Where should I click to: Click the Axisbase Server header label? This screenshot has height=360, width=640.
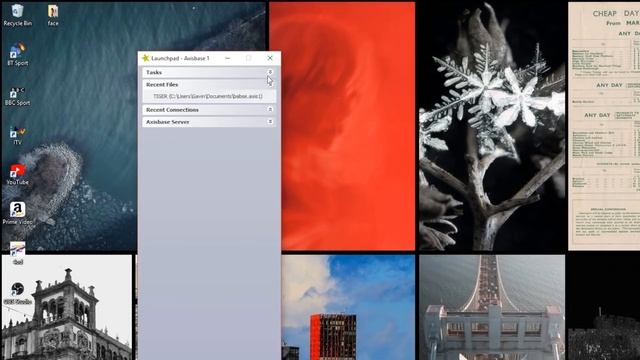[167, 122]
